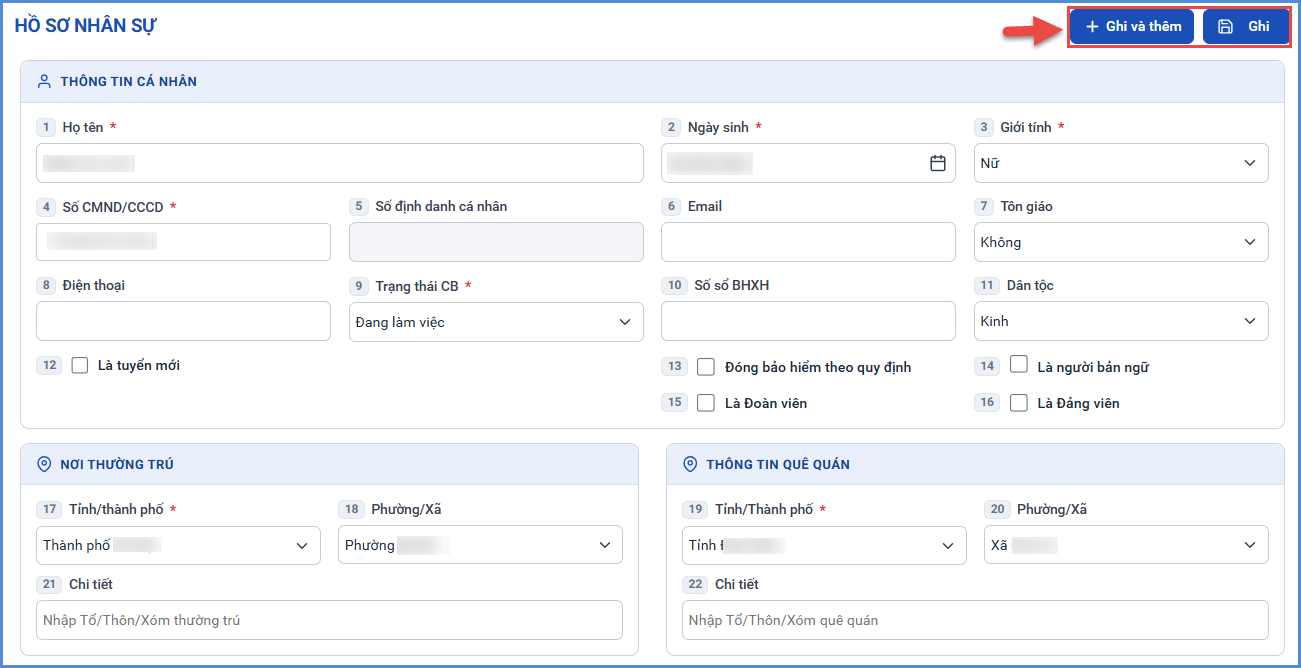Click the Ghi và thêm button
The height and width of the screenshot is (668, 1301).
click(x=1132, y=27)
